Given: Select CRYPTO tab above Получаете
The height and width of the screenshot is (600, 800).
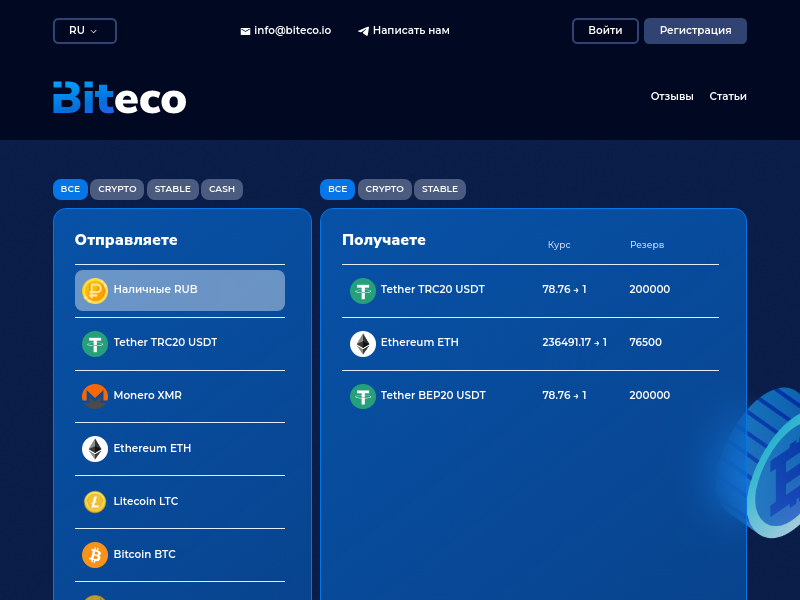Looking at the screenshot, I should point(385,189).
